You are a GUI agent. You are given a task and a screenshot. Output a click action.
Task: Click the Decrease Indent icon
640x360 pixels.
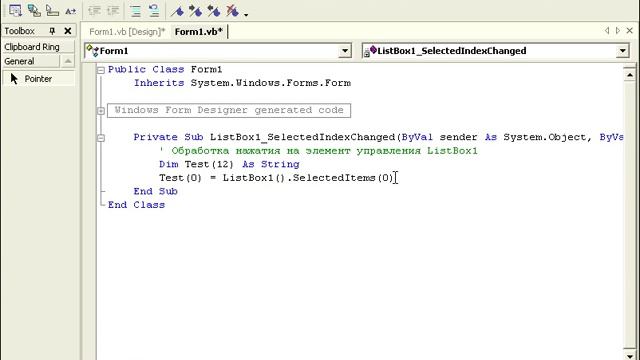[x=94, y=11]
